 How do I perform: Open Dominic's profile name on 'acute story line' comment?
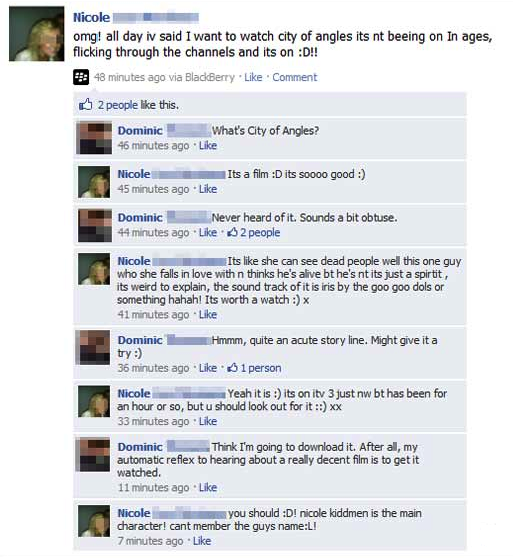[140, 340]
